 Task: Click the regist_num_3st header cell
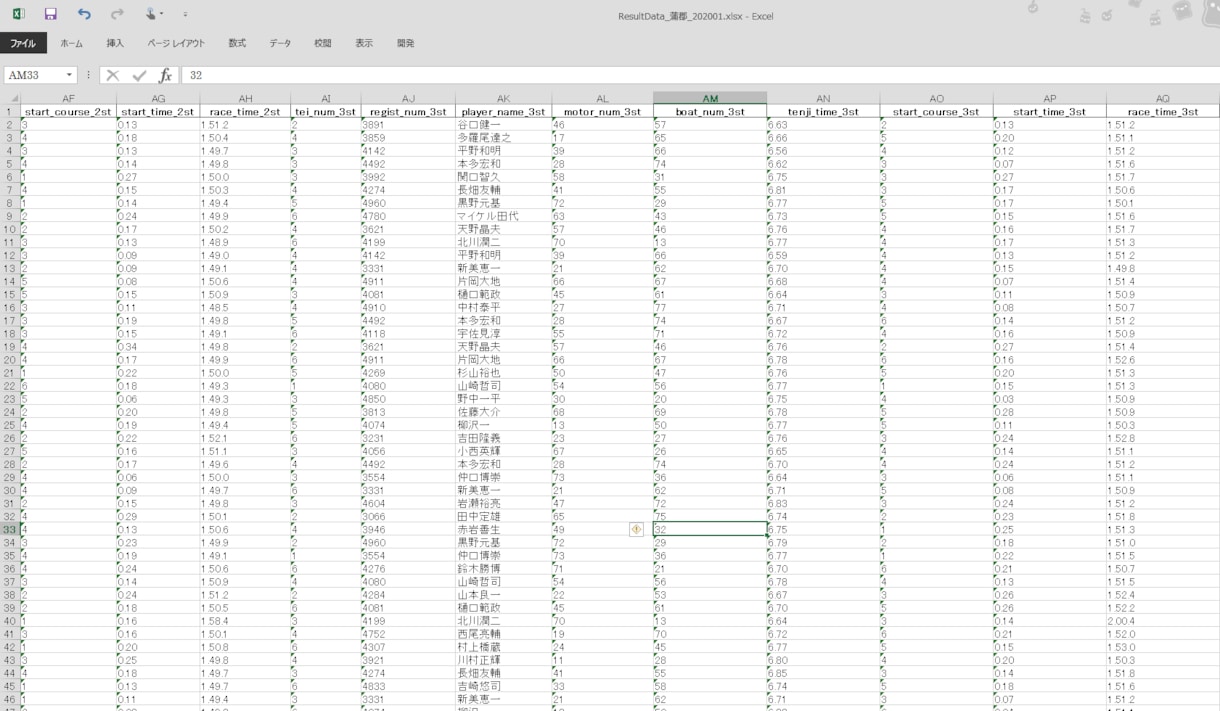(408, 112)
